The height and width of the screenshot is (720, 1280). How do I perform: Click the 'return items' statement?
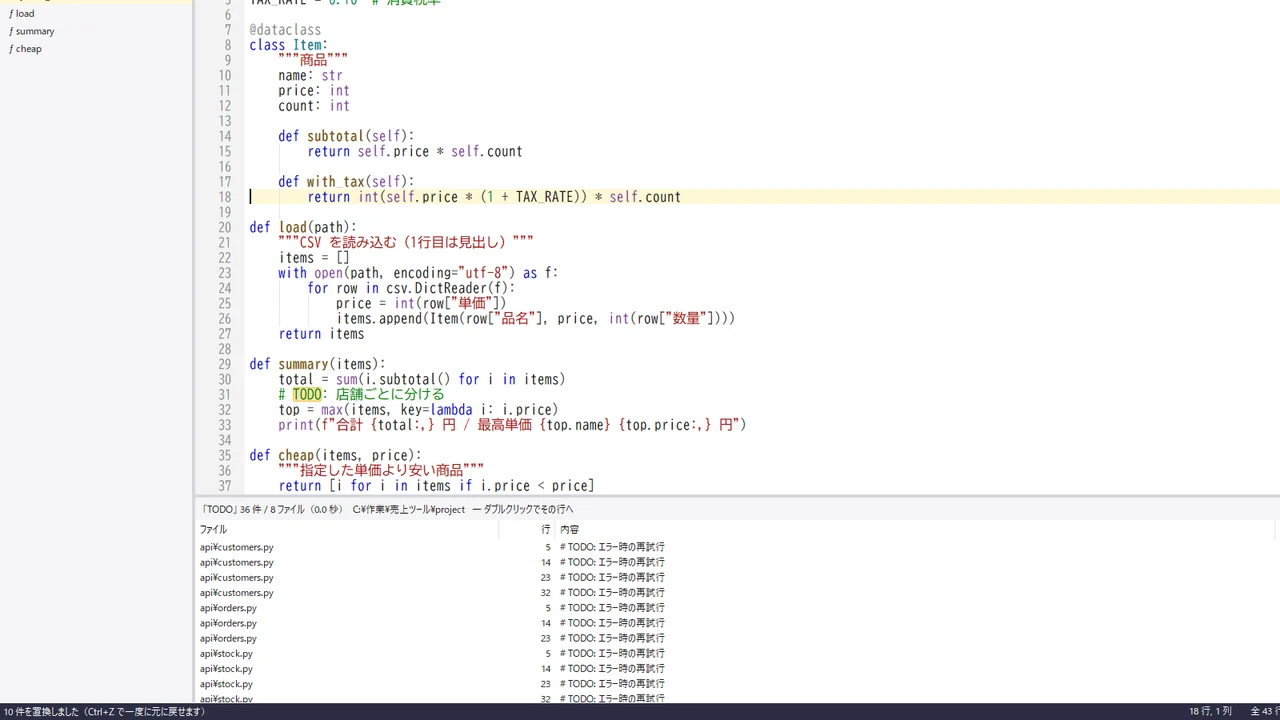(321, 334)
